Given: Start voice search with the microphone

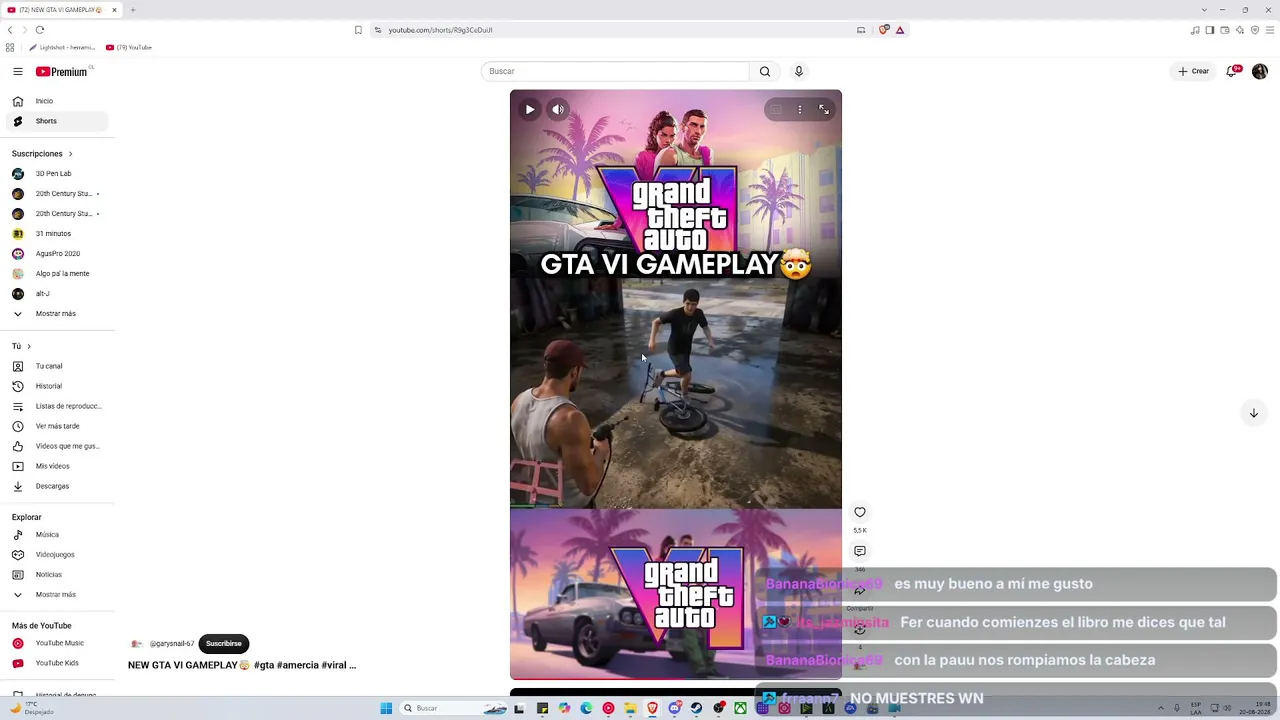Looking at the screenshot, I should tap(798, 71).
